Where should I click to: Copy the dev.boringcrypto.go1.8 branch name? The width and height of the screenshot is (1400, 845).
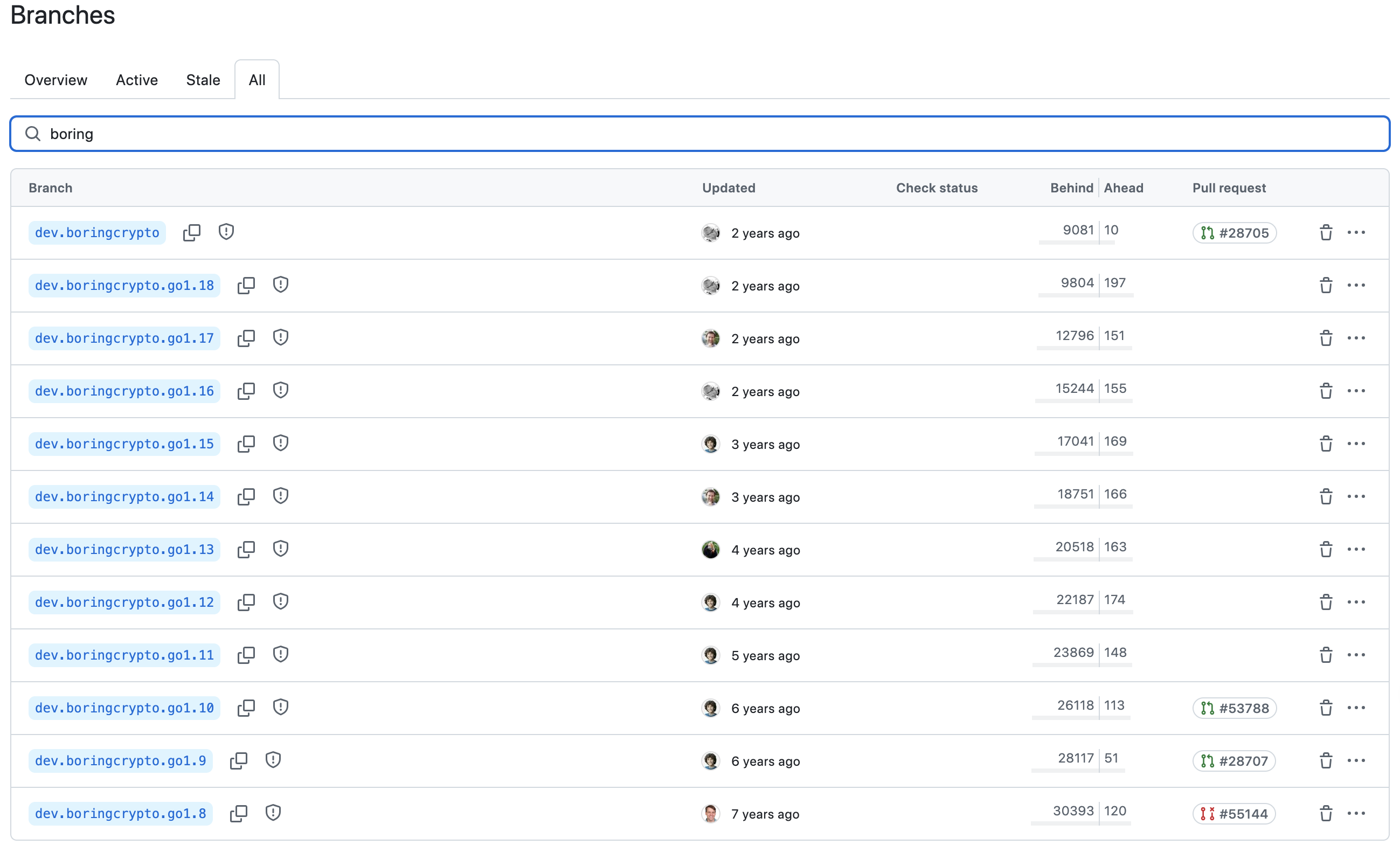coord(238,814)
